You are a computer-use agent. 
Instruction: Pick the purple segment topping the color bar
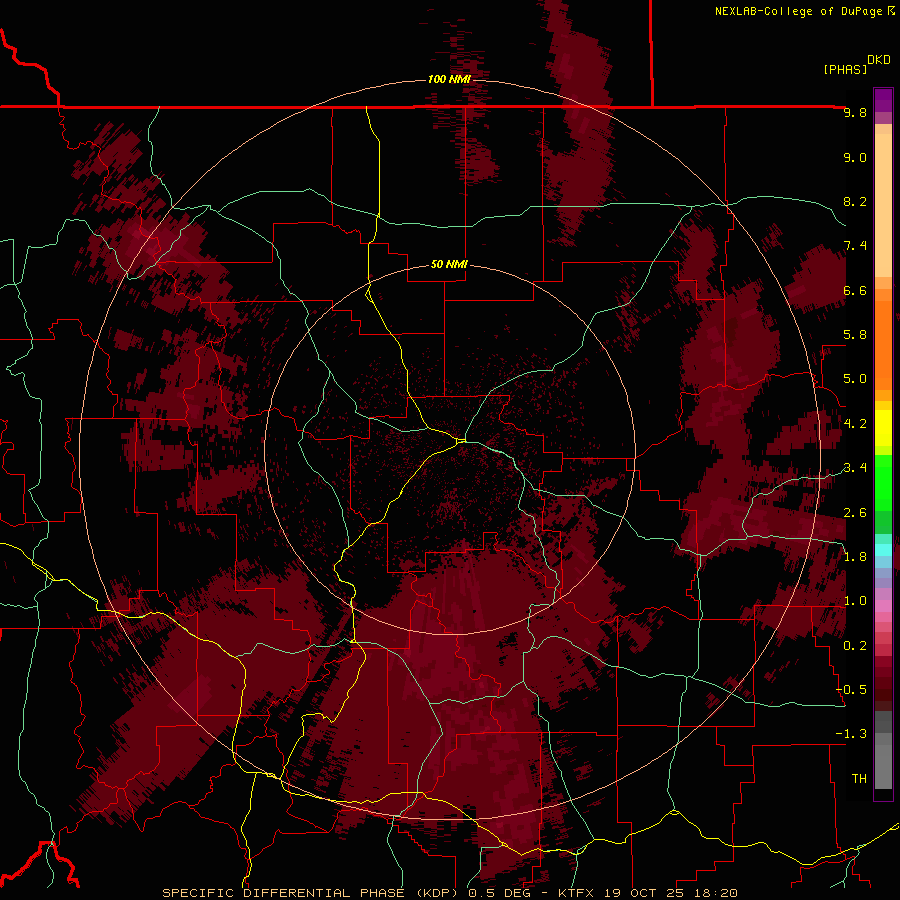click(883, 100)
